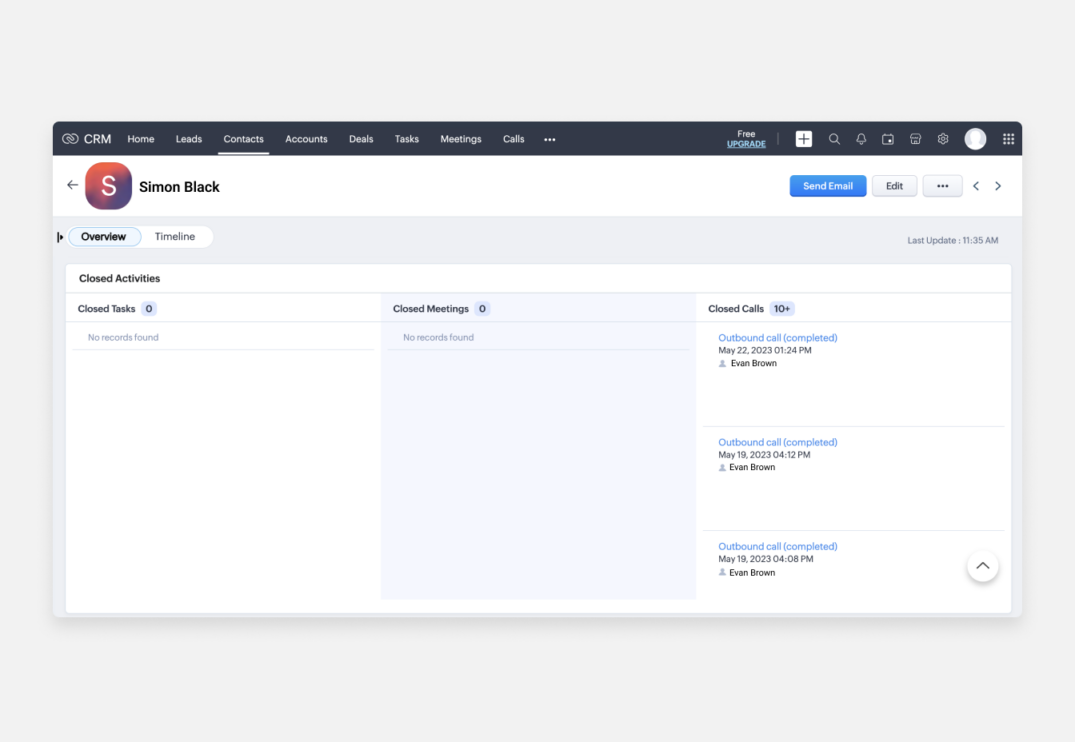Click the scroll-to-top circular arrow button
This screenshot has height=742, width=1075.
(983, 566)
